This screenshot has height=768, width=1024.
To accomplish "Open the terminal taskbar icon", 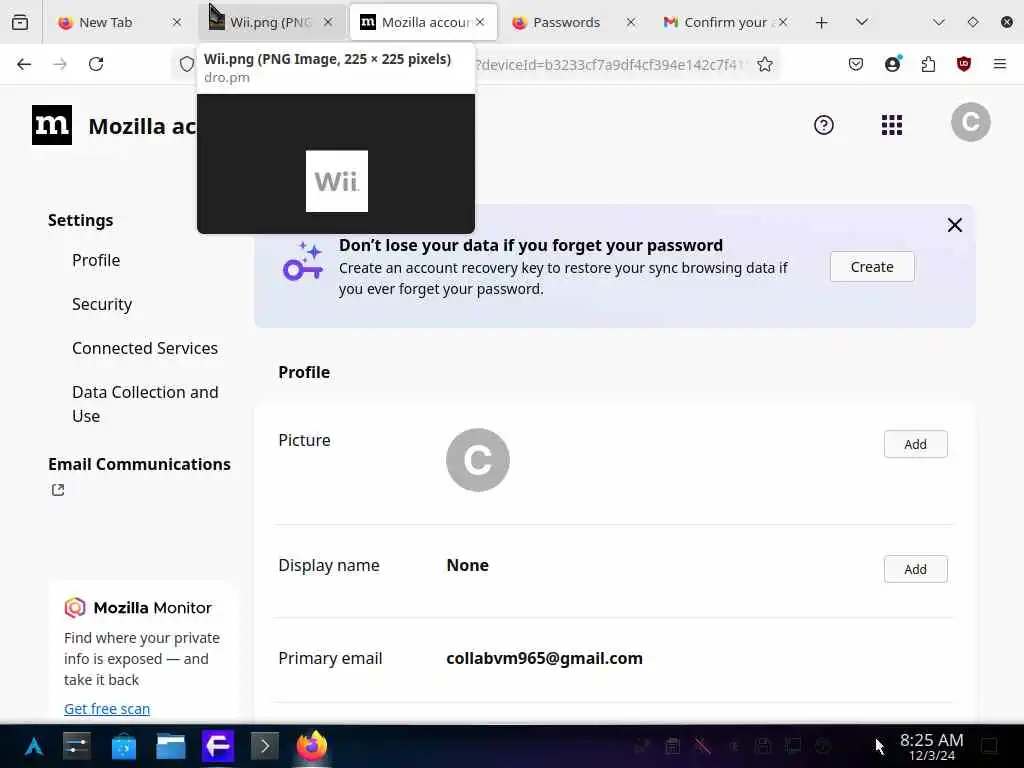I will pyautogui.click(x=264, y=746).
